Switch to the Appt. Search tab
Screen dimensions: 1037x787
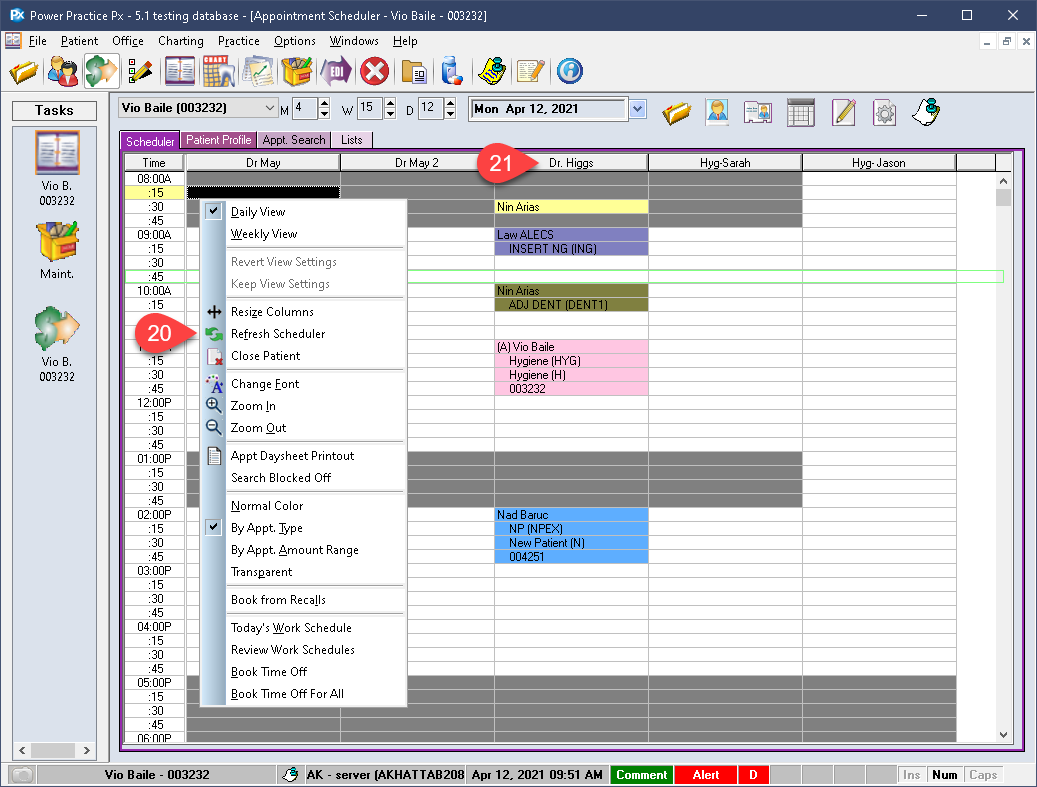tap(294, 140)
